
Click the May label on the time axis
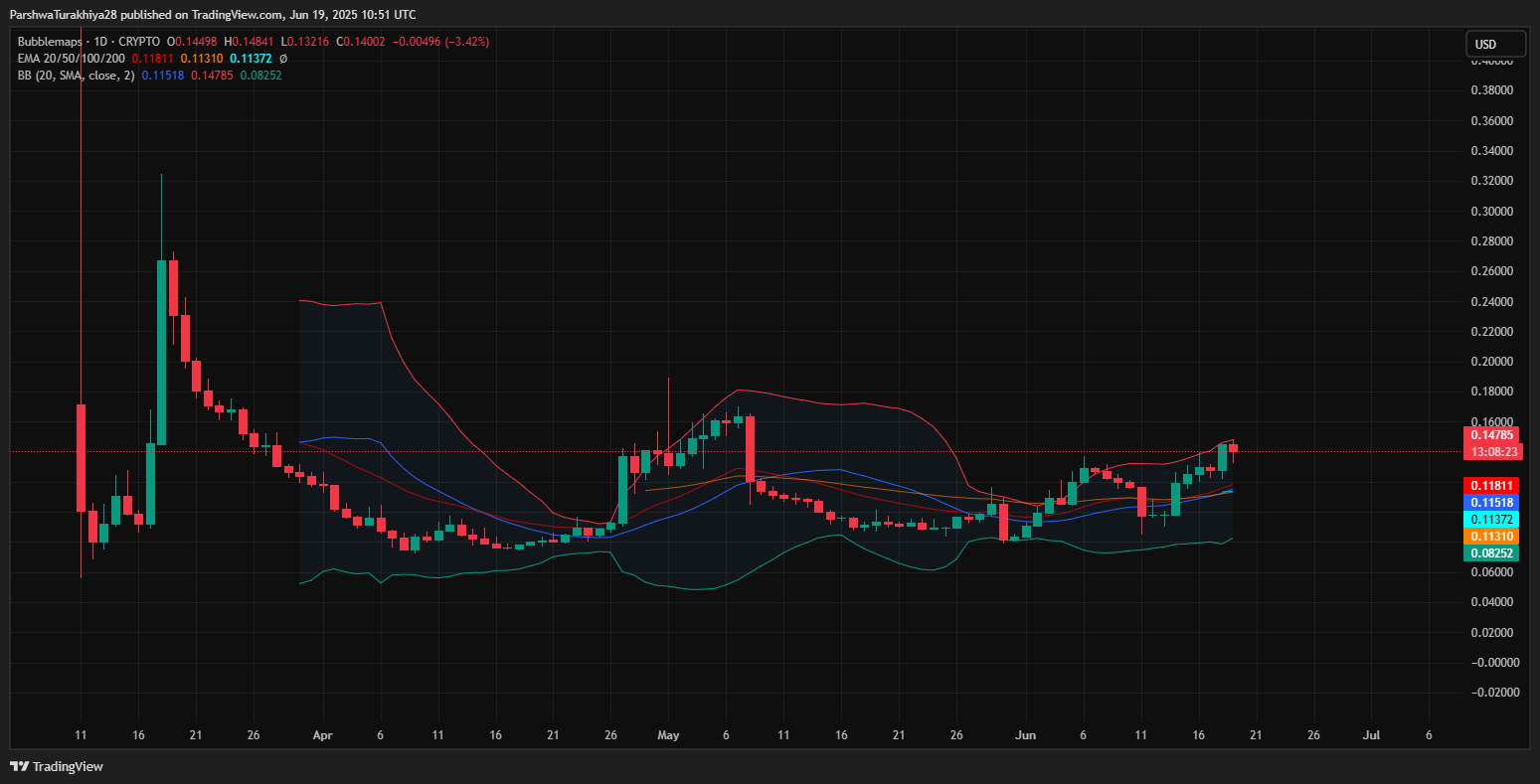668,735
